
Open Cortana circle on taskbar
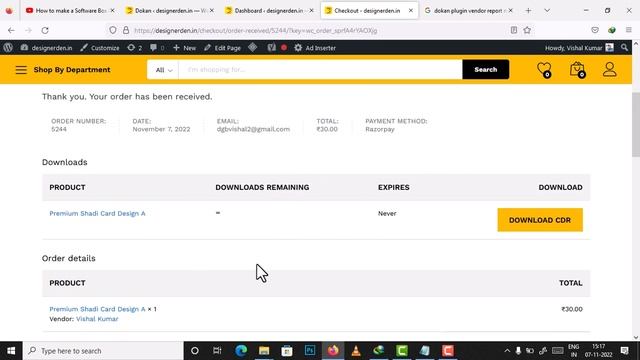[x=195, y=351]
